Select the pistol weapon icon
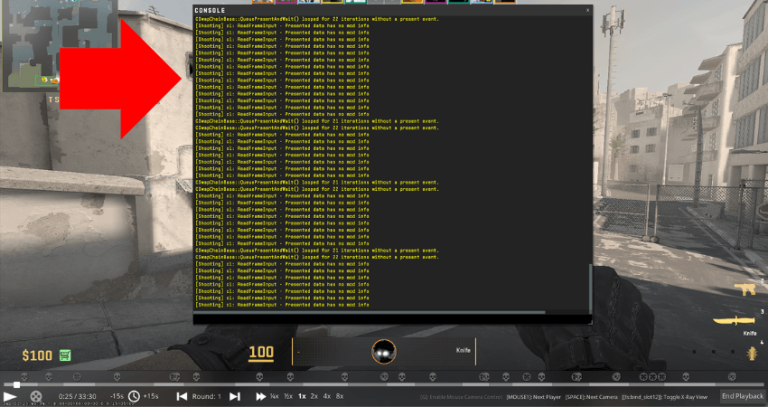The width and height of the screenshot is (768, 407). pyautogui.click(x=745, y=289)
